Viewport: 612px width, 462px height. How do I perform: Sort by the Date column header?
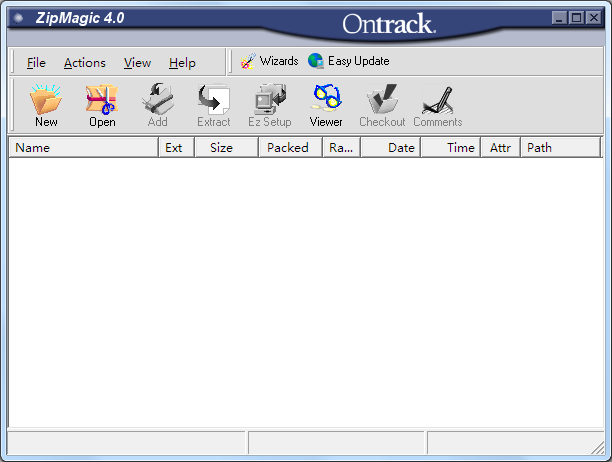coord(391,147)
